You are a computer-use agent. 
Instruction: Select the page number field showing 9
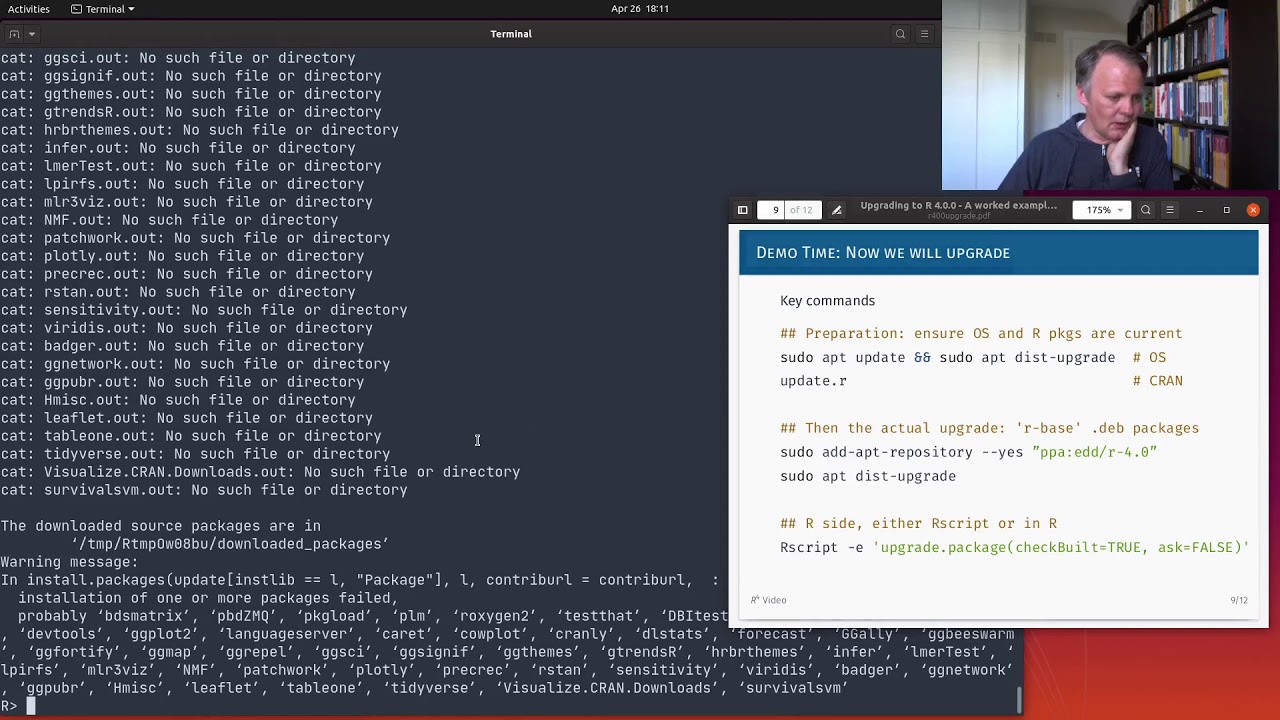[x=775, y=210]
